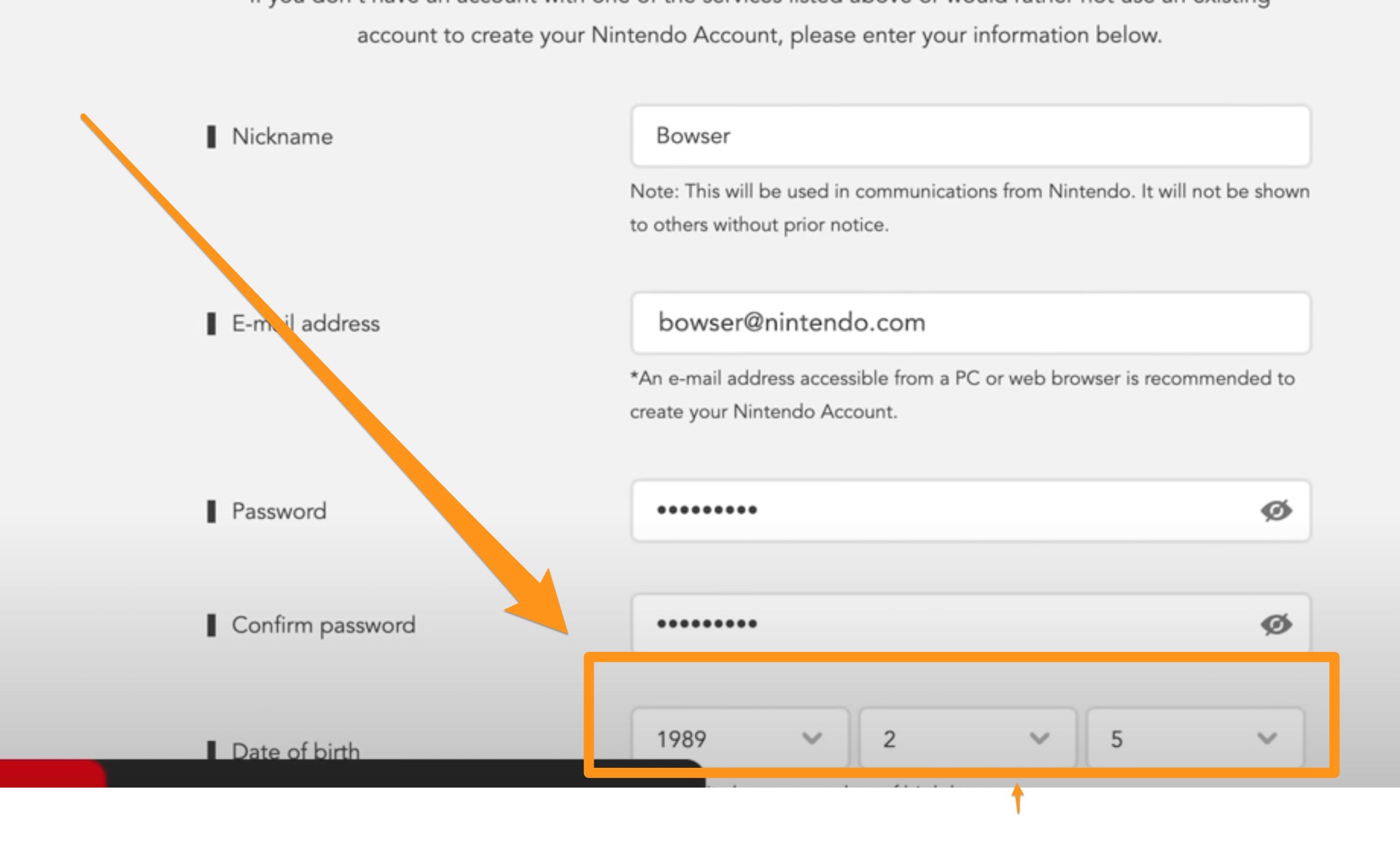The width and height of the screenshot is (1400, 843).
Task: Click the black bar along the bottom
Action: point(405,773)
